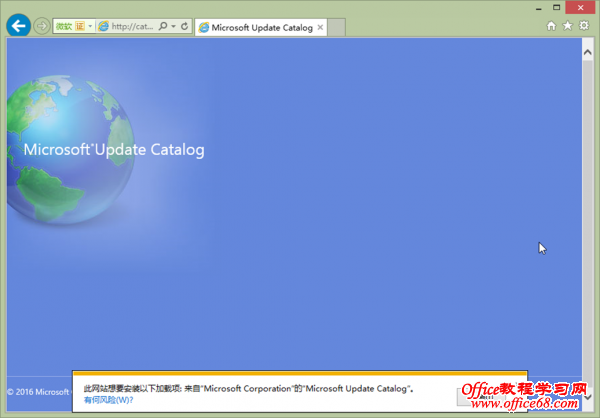Click the address bar search magnifier
This screenshot has height=418, width=600.
163,26
